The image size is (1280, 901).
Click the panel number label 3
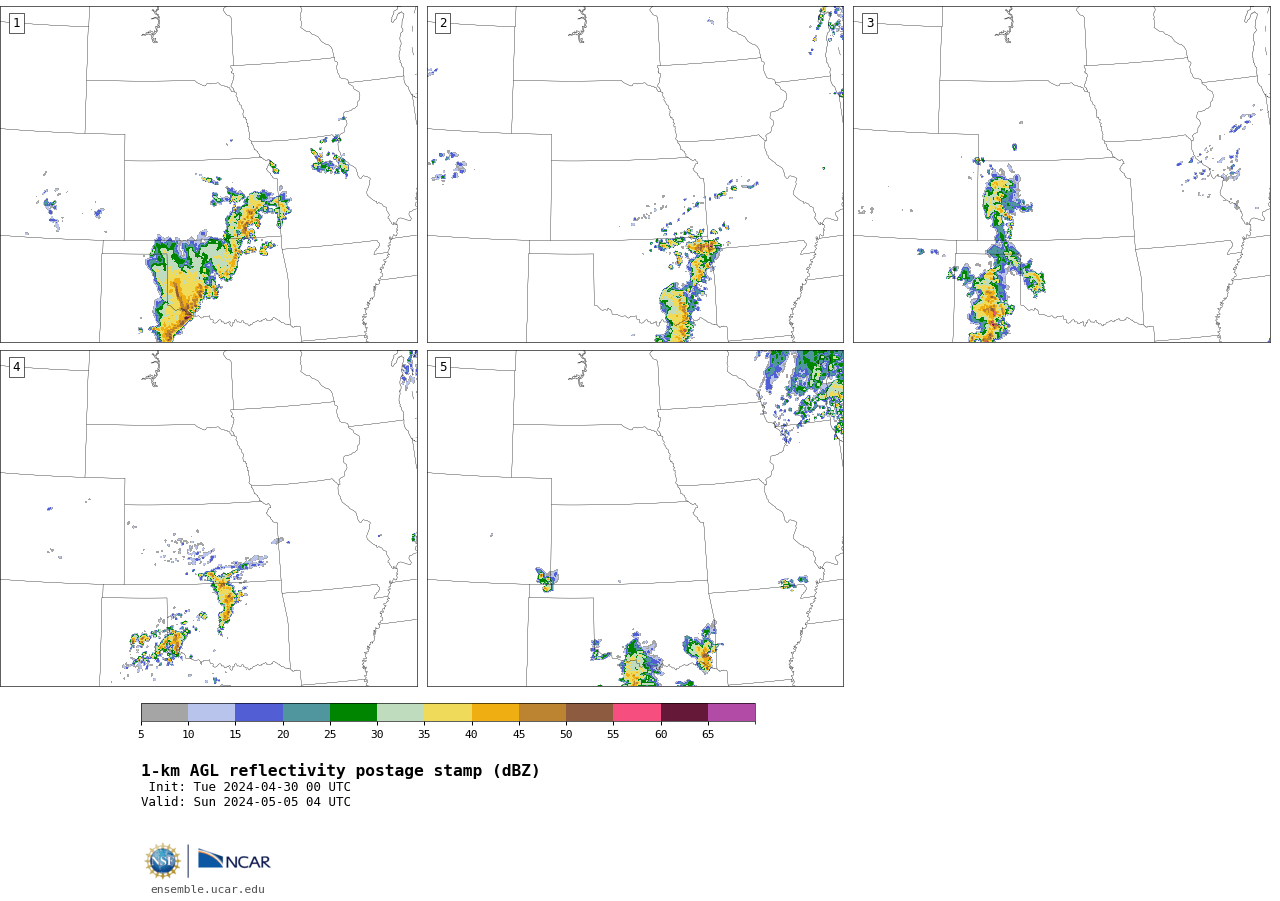pyautogui.click(x=869, y=23)
